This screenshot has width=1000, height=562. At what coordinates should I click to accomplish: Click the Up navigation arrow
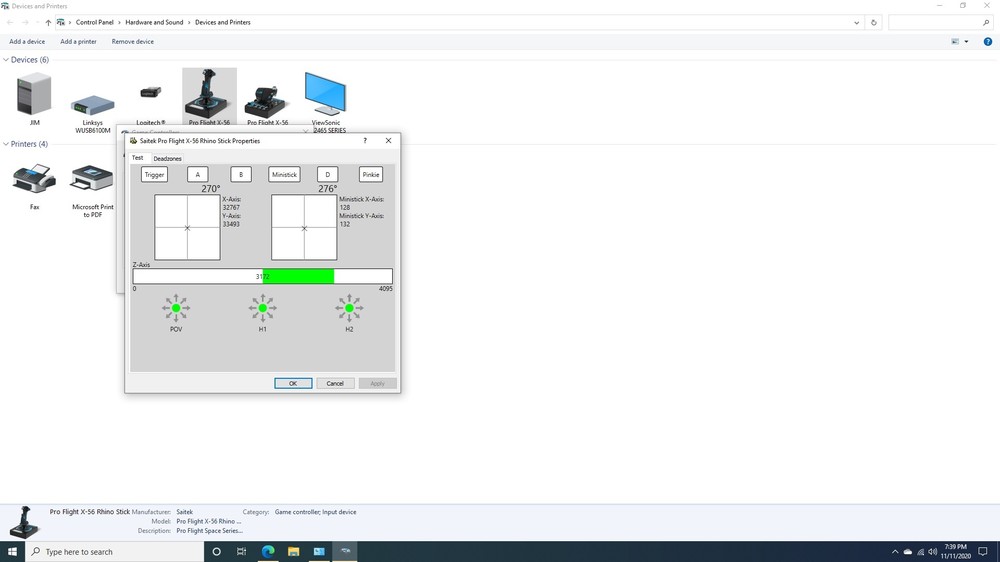[x=48, y=22]
